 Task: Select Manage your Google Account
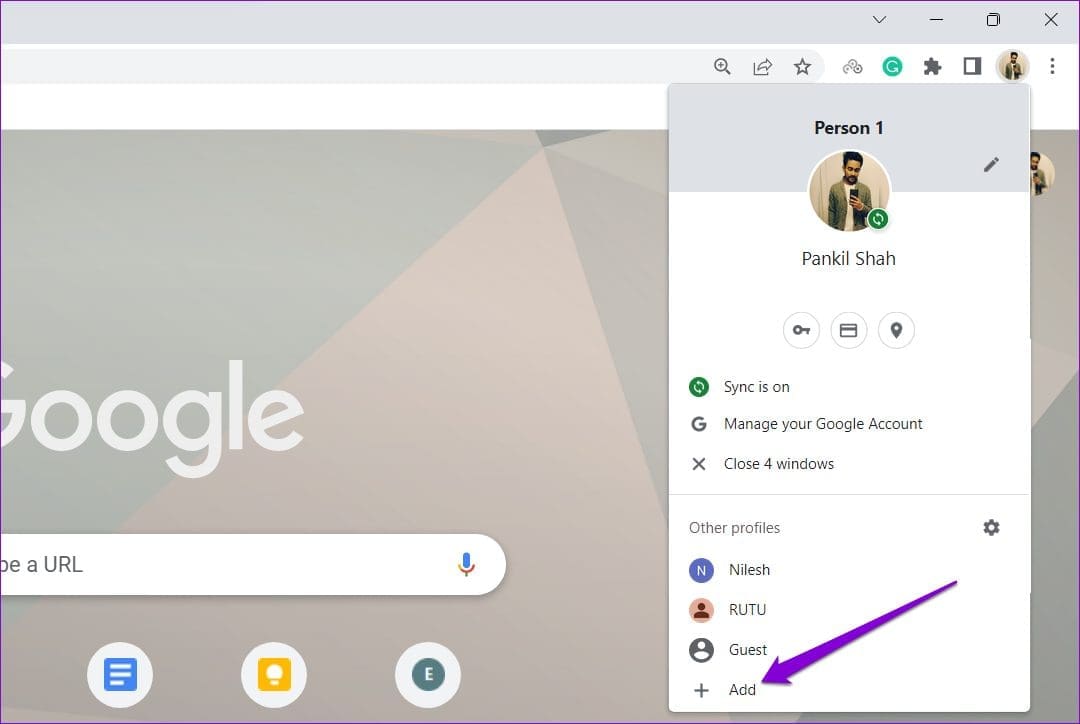[823, 423]
